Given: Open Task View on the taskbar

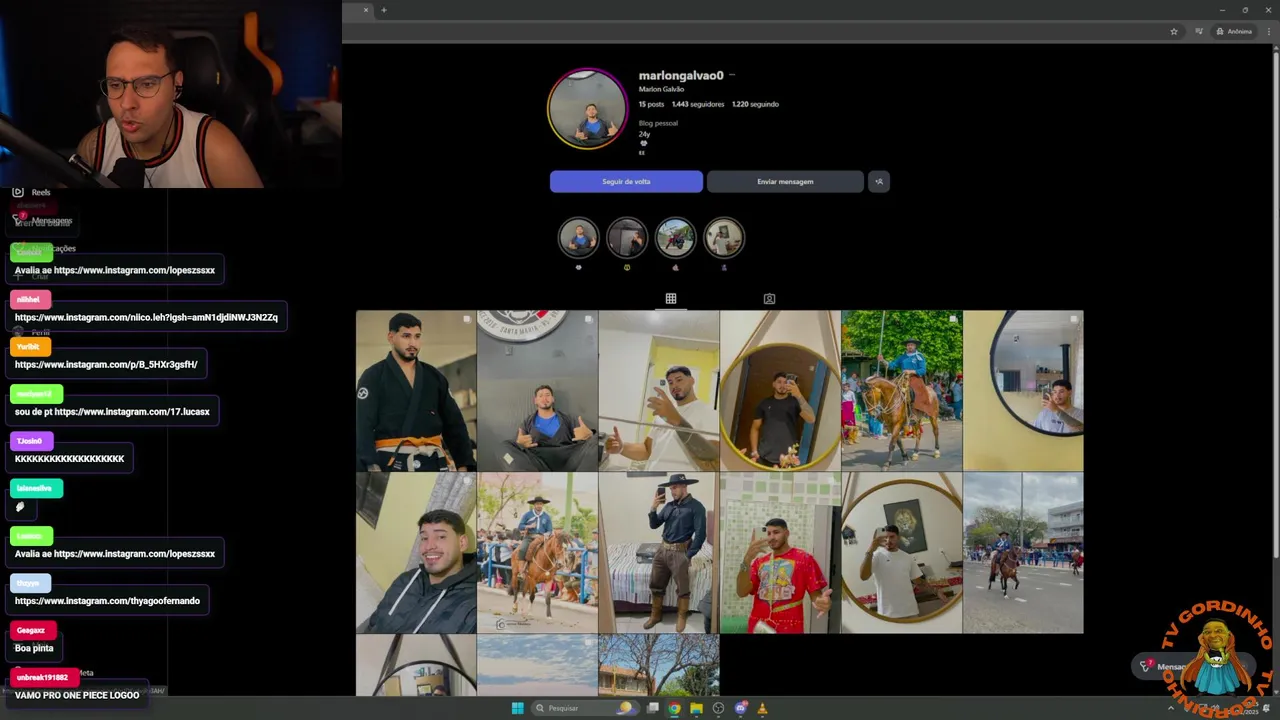Looking at the screenshot, I should pos(653,708).
